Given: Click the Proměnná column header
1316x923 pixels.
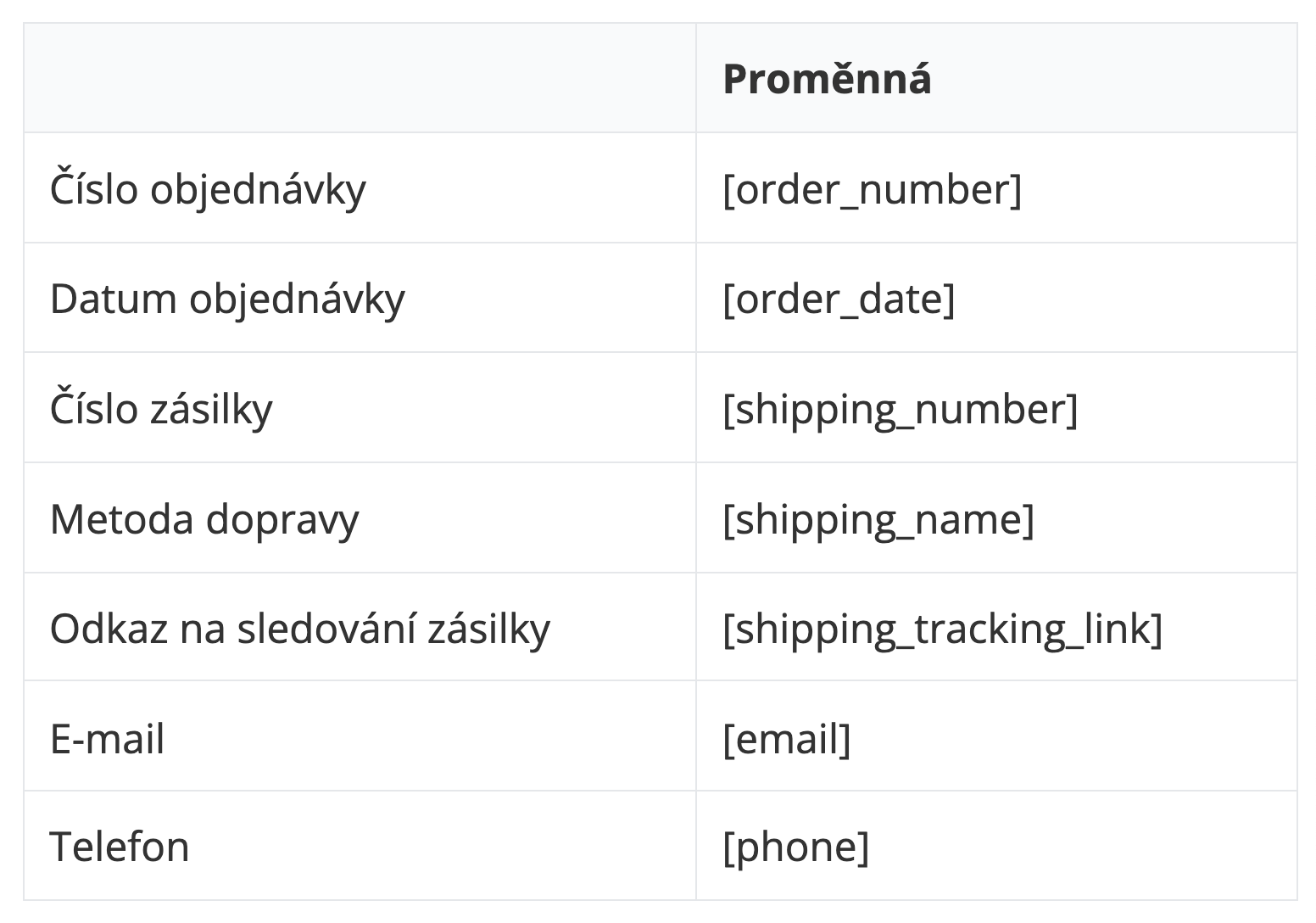Looking at the screenshot, I should click(827, 79).
